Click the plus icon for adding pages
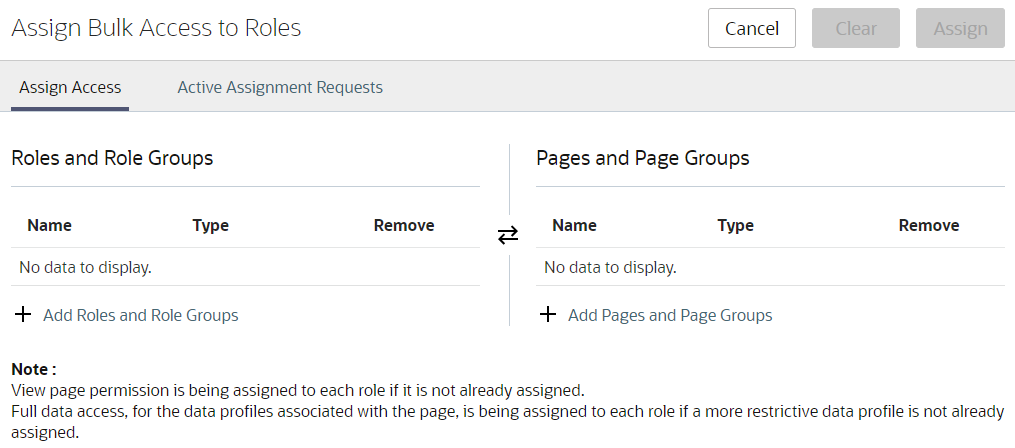 pos(547,315)
